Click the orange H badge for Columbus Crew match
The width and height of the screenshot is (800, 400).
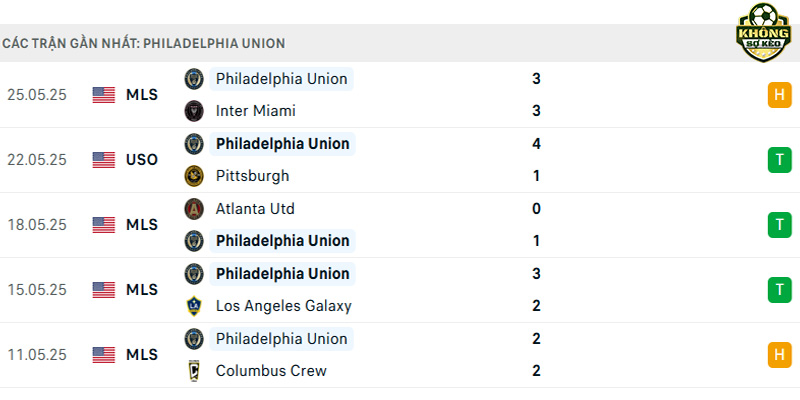pyautogui.click(x=779, y=355)
